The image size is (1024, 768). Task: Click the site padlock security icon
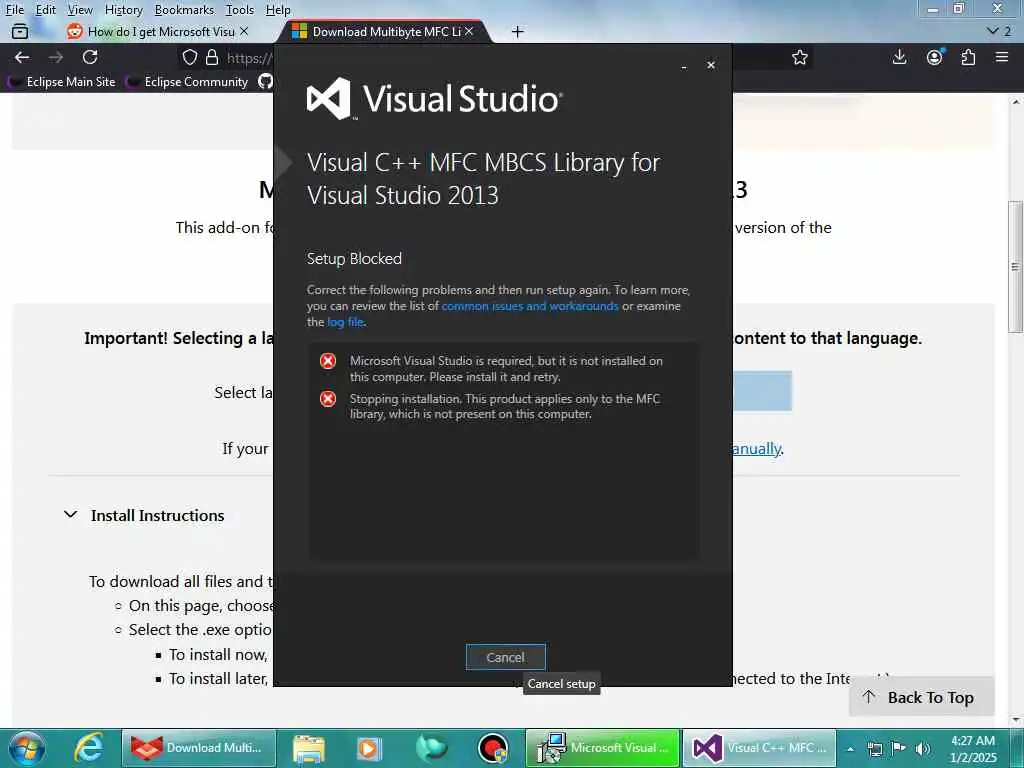tap(212, 57)
